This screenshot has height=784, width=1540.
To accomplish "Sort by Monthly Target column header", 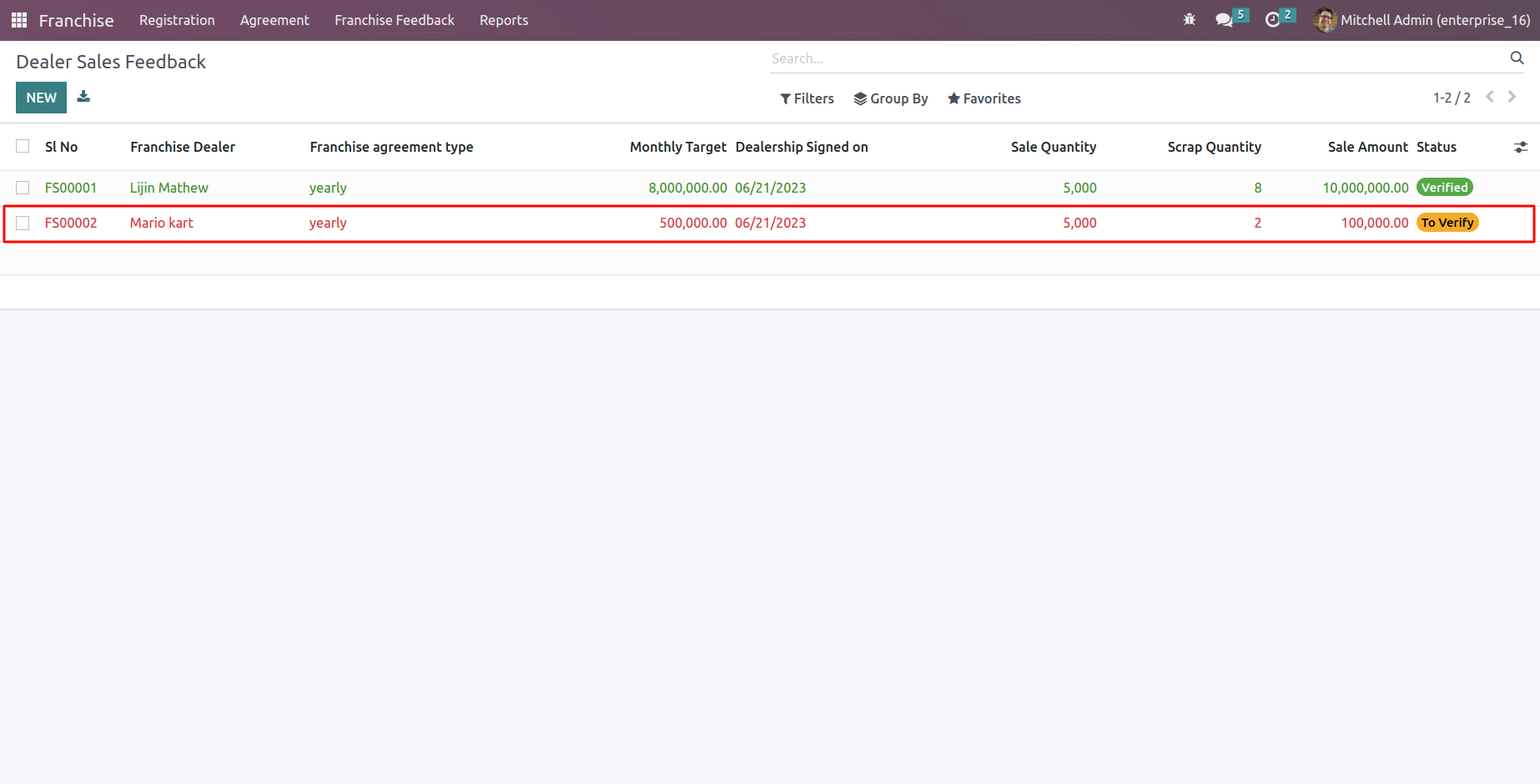I will pyautogui.click(x=678, y=147).
